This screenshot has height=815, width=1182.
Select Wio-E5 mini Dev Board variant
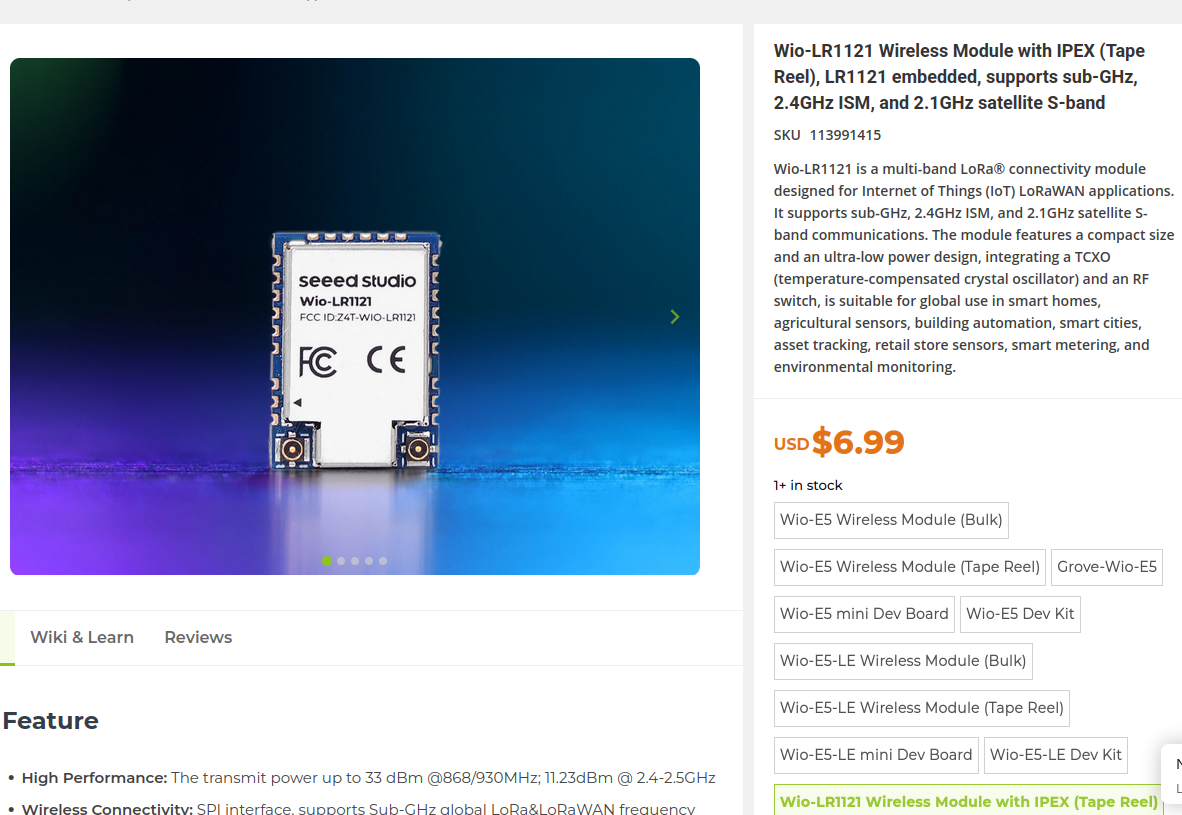[864, 614]
